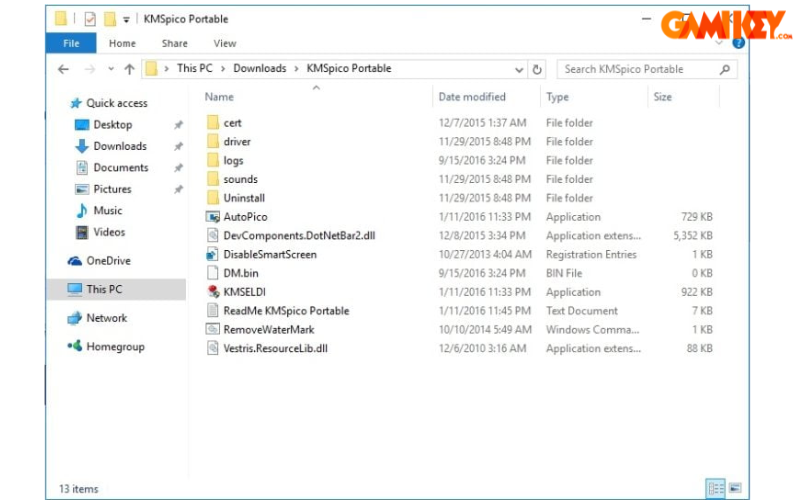Image resolution: width=800 pixels, height=500 pixels.
Task: Select the Uninstall folder icon
Action: click(213, 198)
